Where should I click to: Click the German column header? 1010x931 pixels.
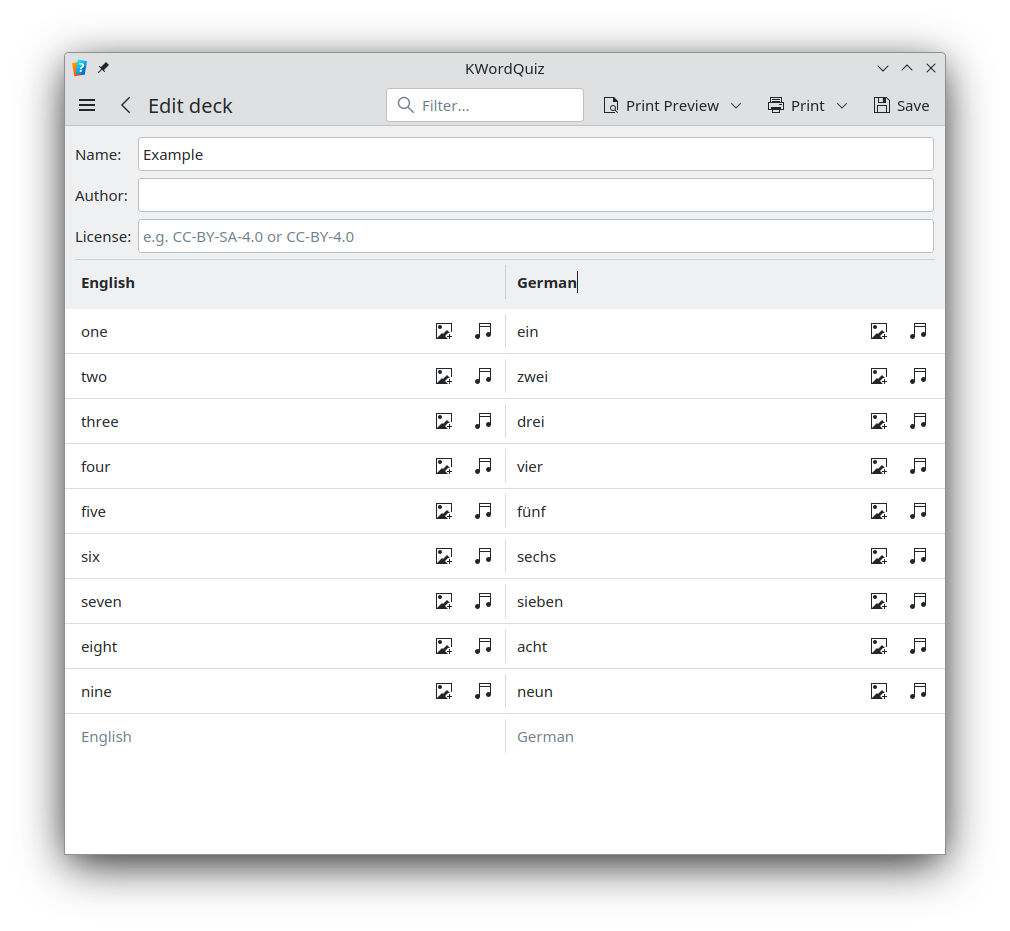[546, 283]
